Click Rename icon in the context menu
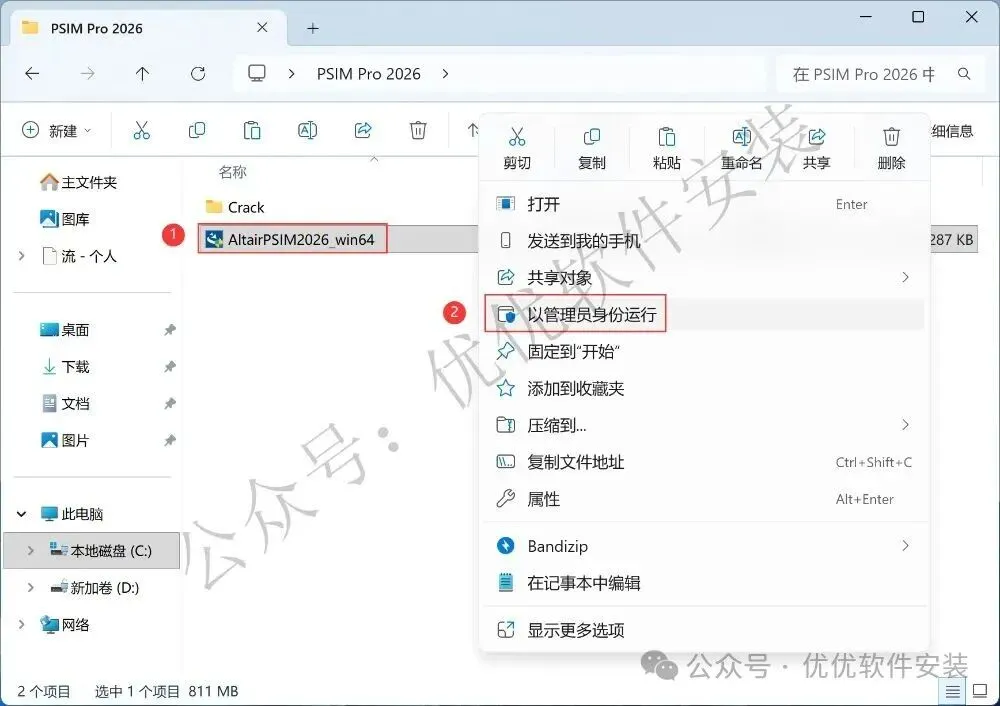This screenshot has width=1000, height=706. tap(742, 136)
